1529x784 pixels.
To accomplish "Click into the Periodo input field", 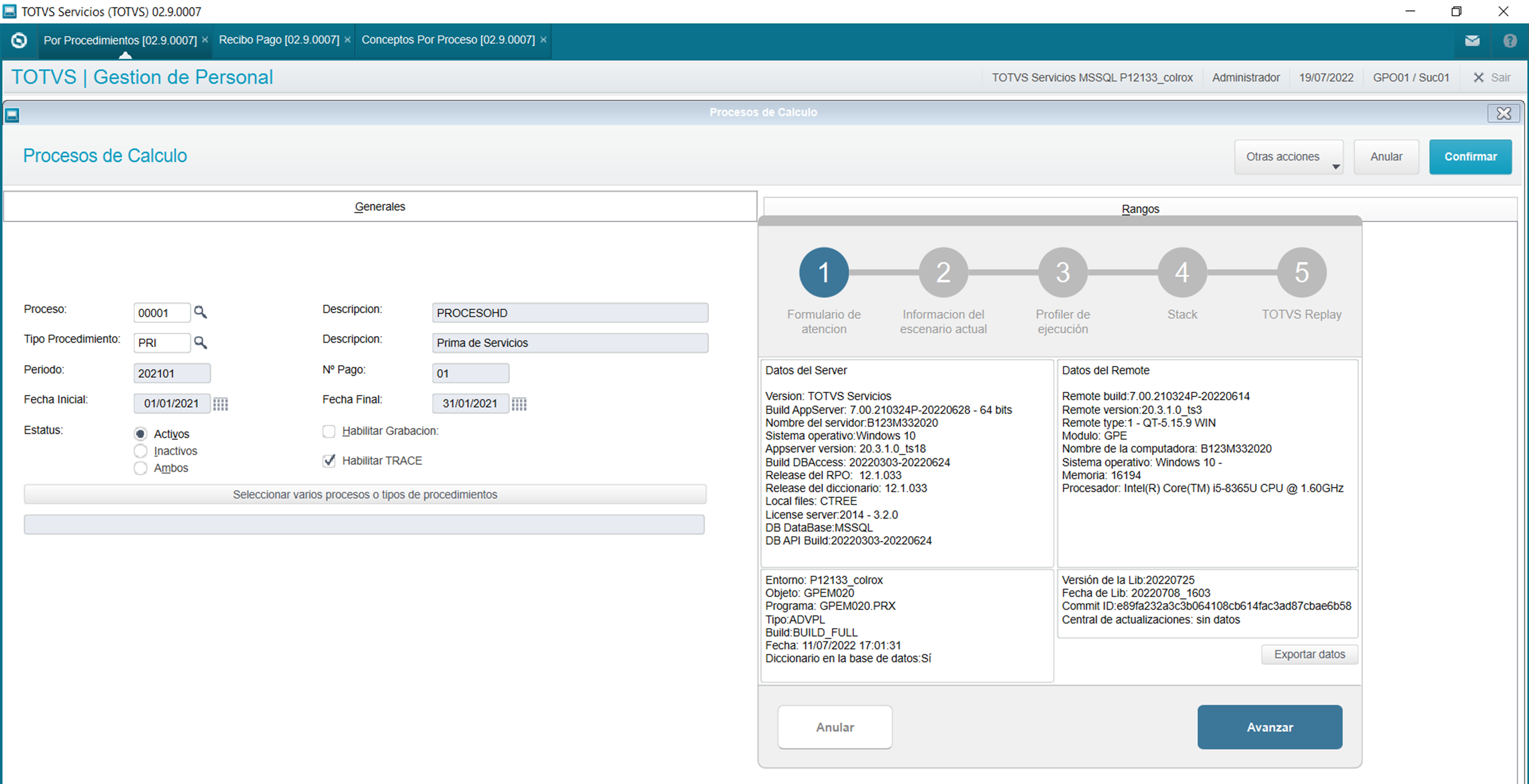I will click(172, 373).
